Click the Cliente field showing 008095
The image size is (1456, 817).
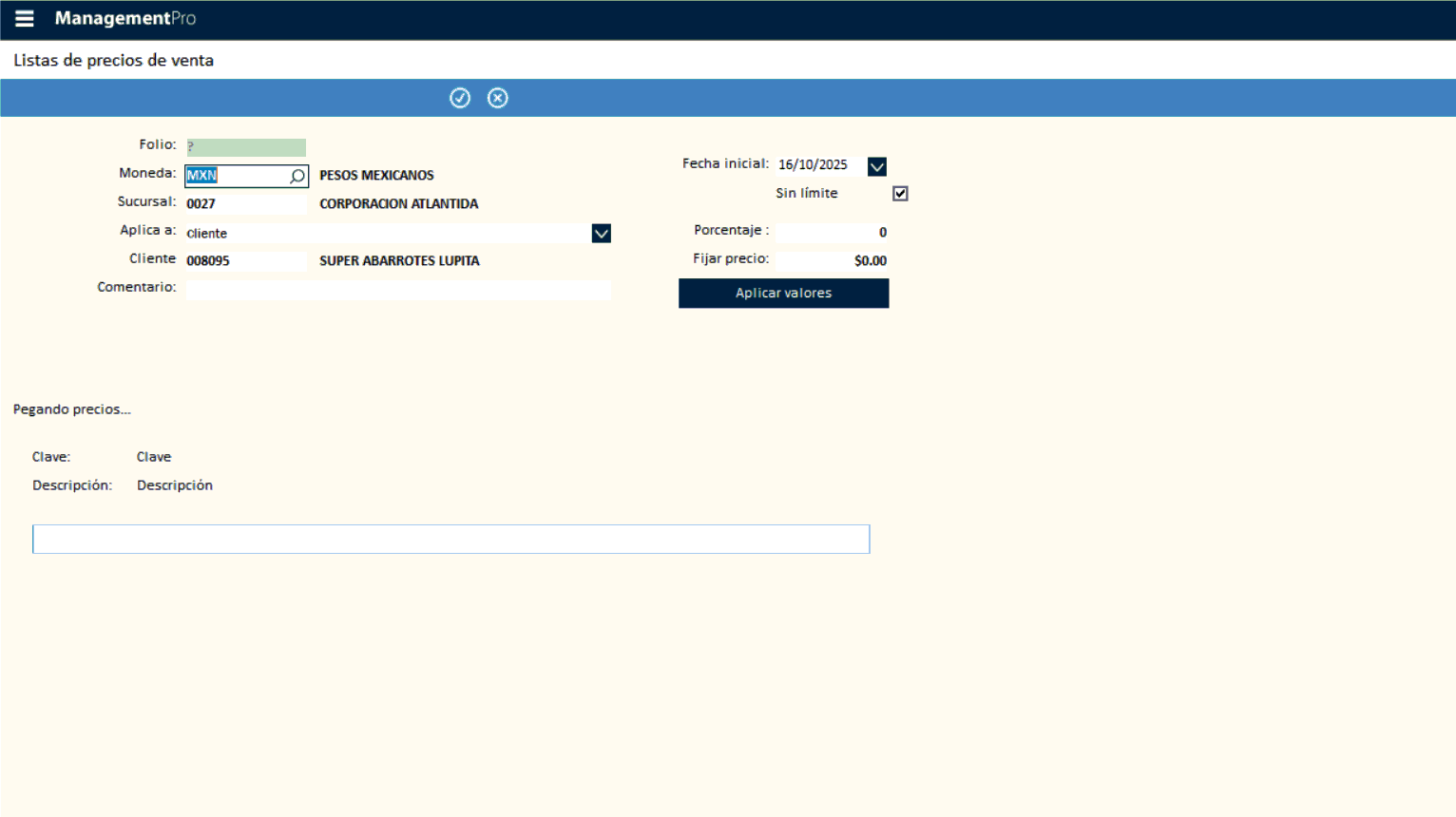[246, 260]
